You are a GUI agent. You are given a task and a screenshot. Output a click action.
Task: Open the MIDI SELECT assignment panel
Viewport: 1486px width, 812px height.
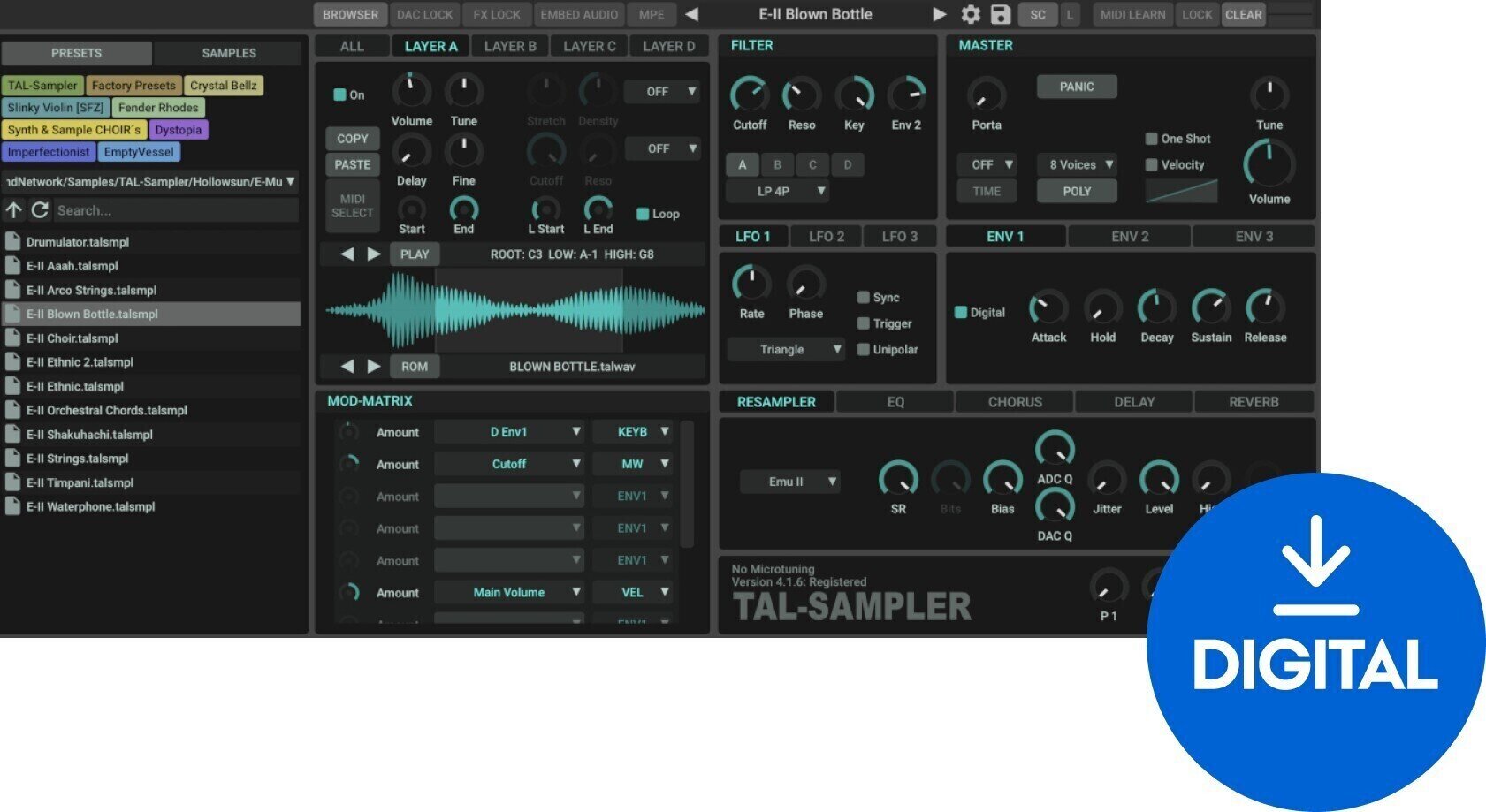(352, 206)
